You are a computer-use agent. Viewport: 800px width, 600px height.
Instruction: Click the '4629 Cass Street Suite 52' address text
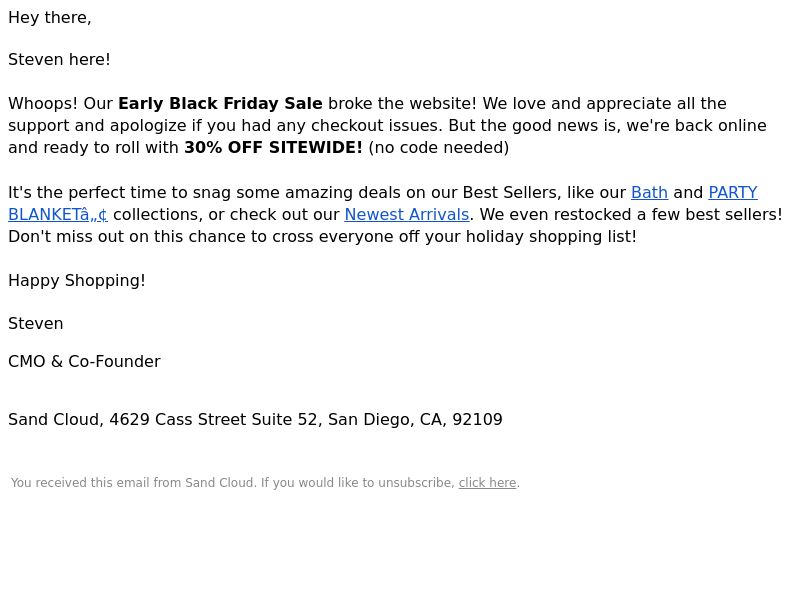coord(213,420)
